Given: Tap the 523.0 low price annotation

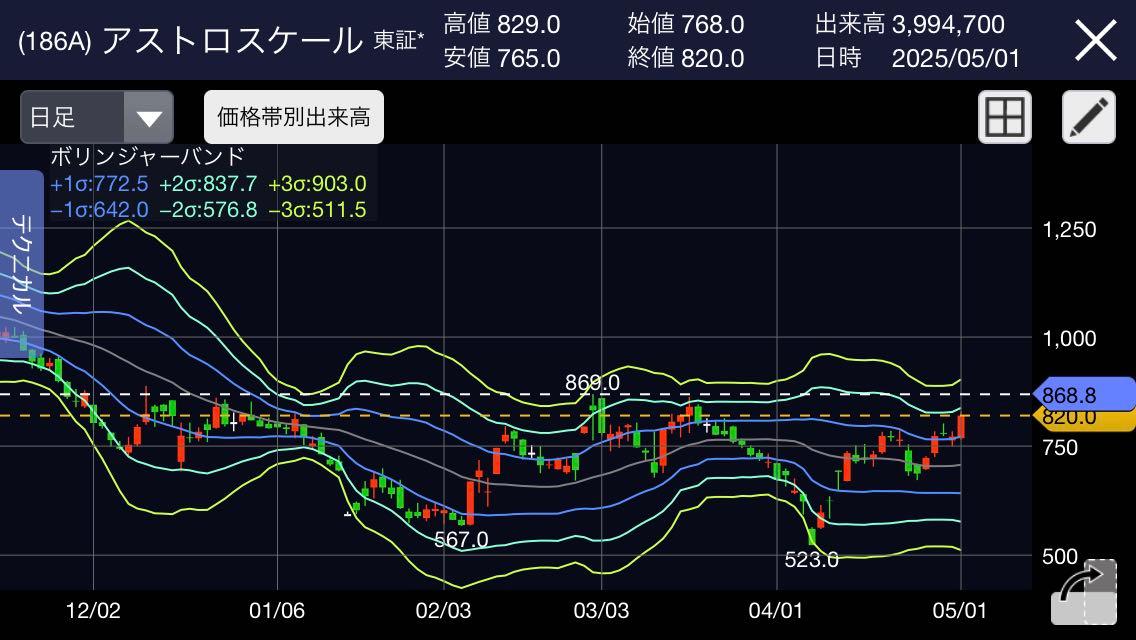Looking at the screenshot, I should pos(811,560).
